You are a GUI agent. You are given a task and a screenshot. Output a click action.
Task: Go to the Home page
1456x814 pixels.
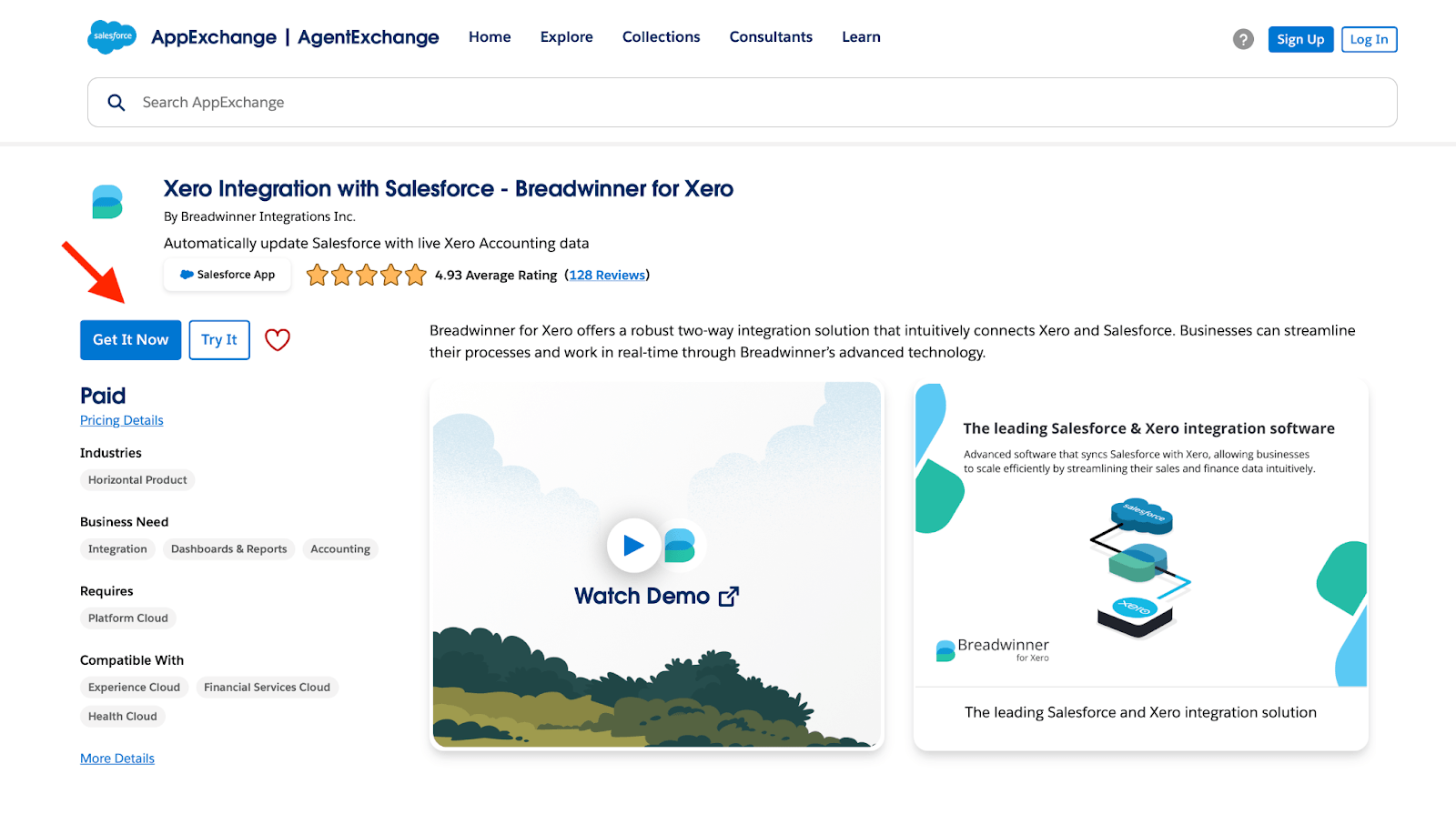coord(489,37)
